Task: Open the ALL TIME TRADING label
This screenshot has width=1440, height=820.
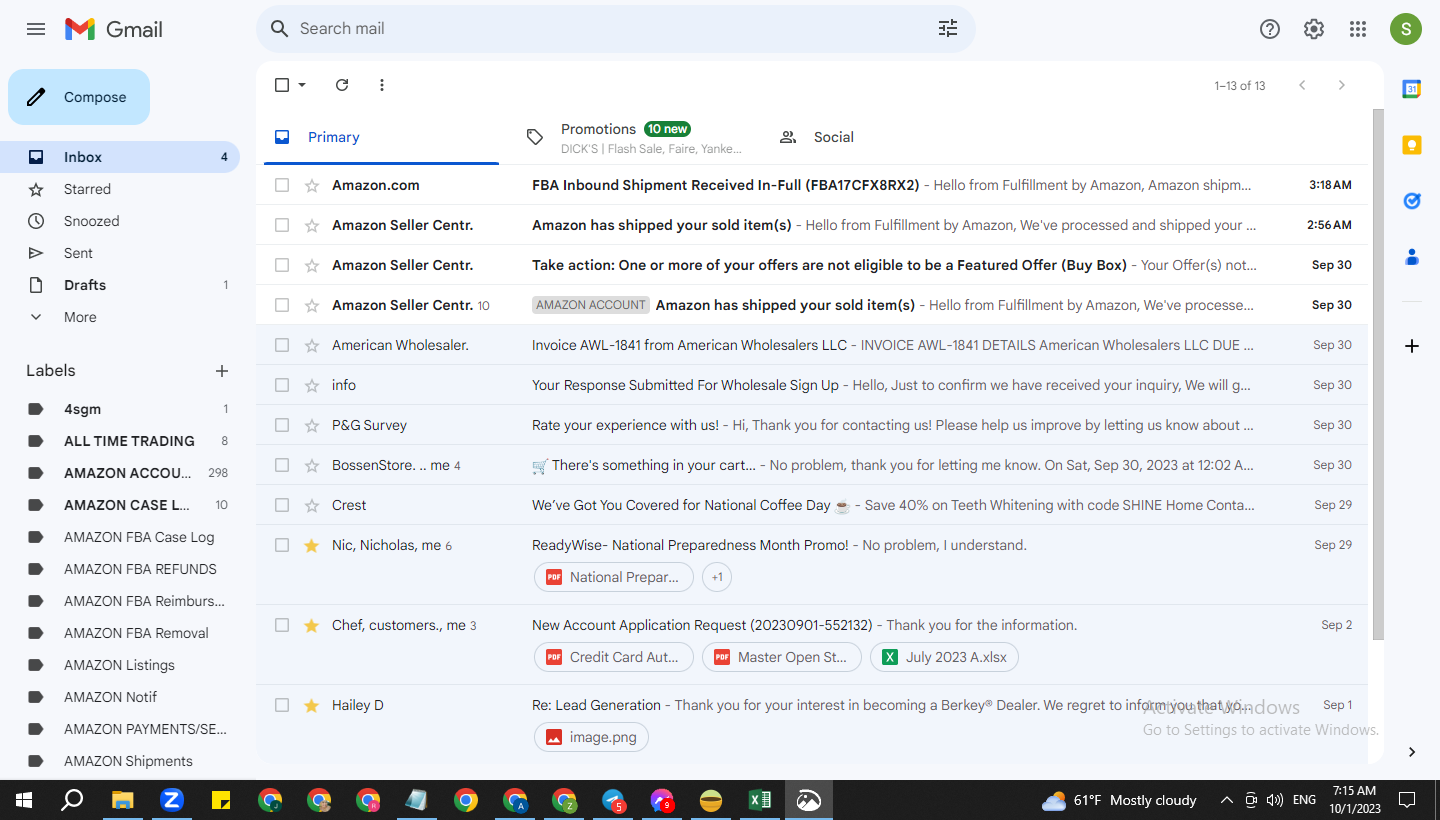Action: pyautogui.click(x=120, y=441)
